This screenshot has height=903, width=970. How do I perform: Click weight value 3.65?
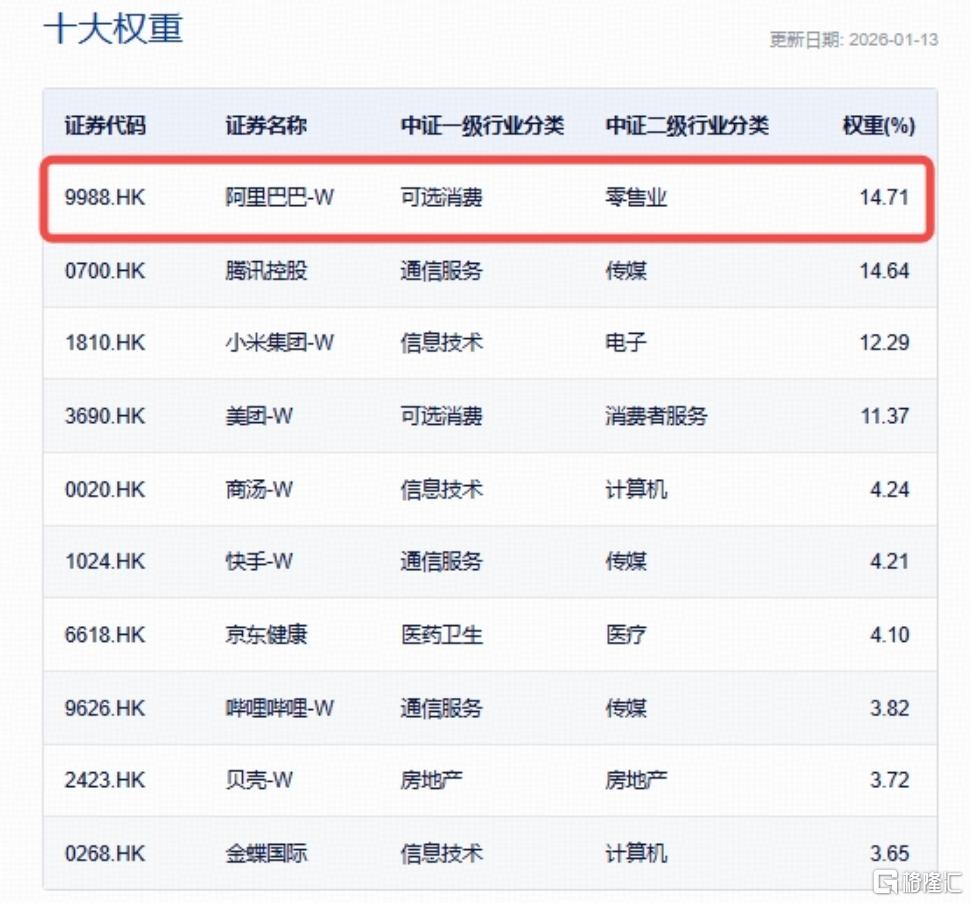pos(890,854)
